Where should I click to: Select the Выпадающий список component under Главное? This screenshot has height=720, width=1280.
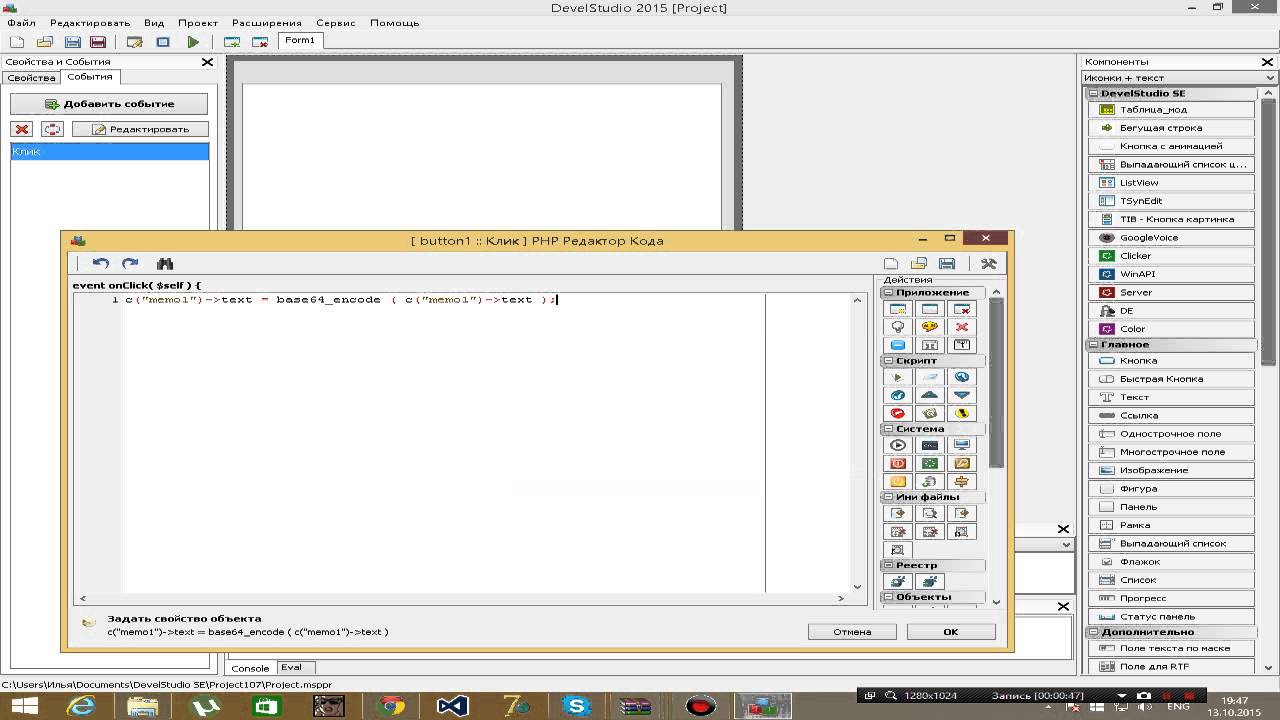pyautogui.click(x=1172, y=544)
